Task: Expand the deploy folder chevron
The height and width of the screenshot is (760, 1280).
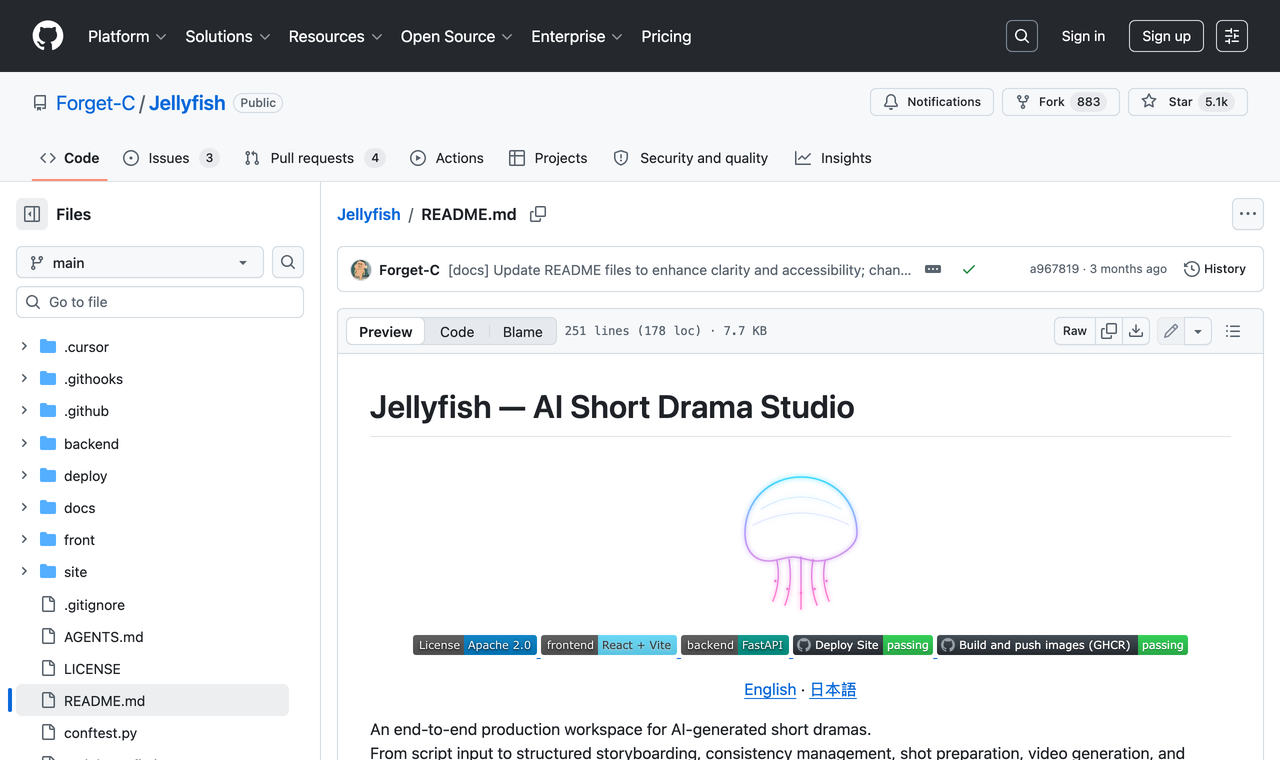Action: (24, 476)
